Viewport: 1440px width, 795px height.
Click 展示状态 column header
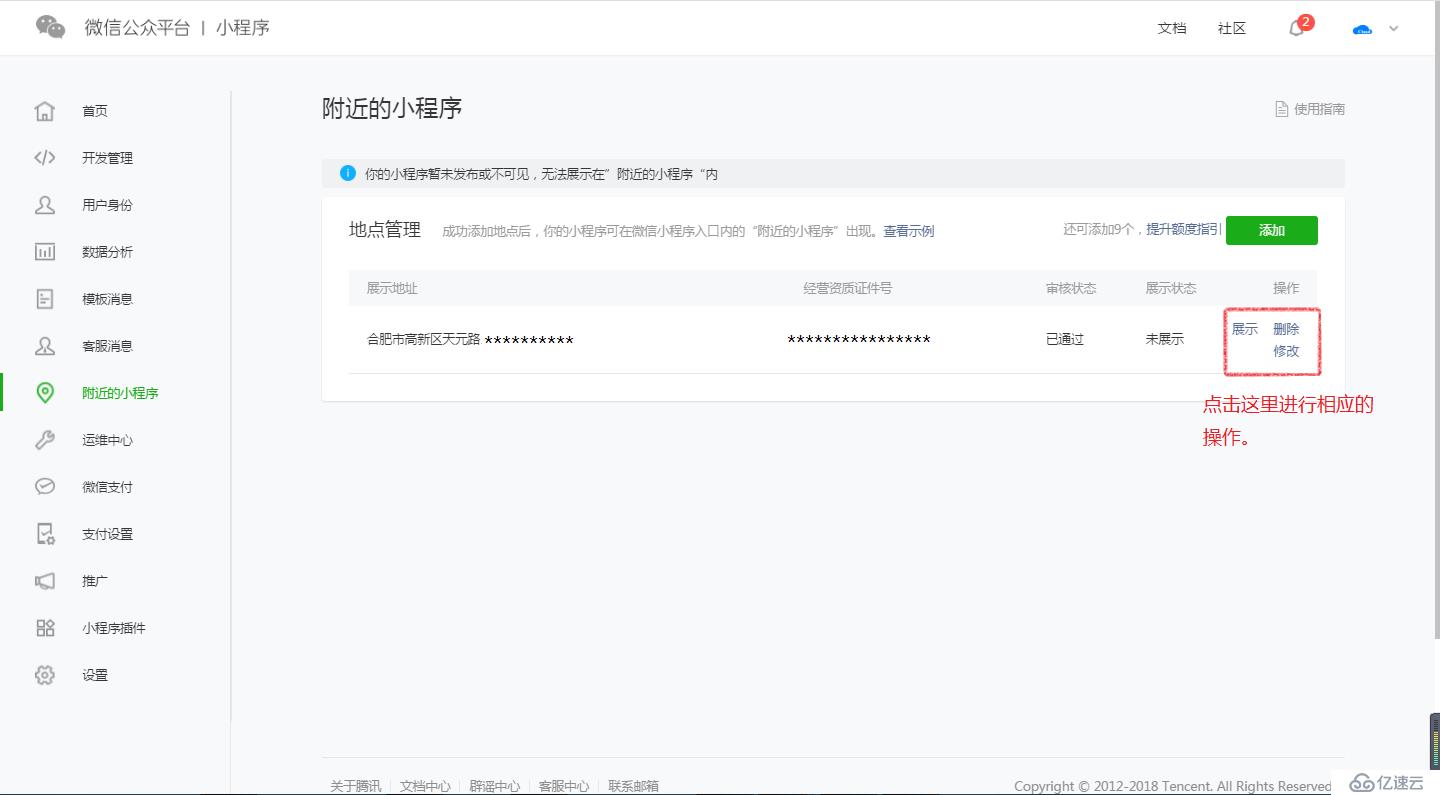[1171, 288]
